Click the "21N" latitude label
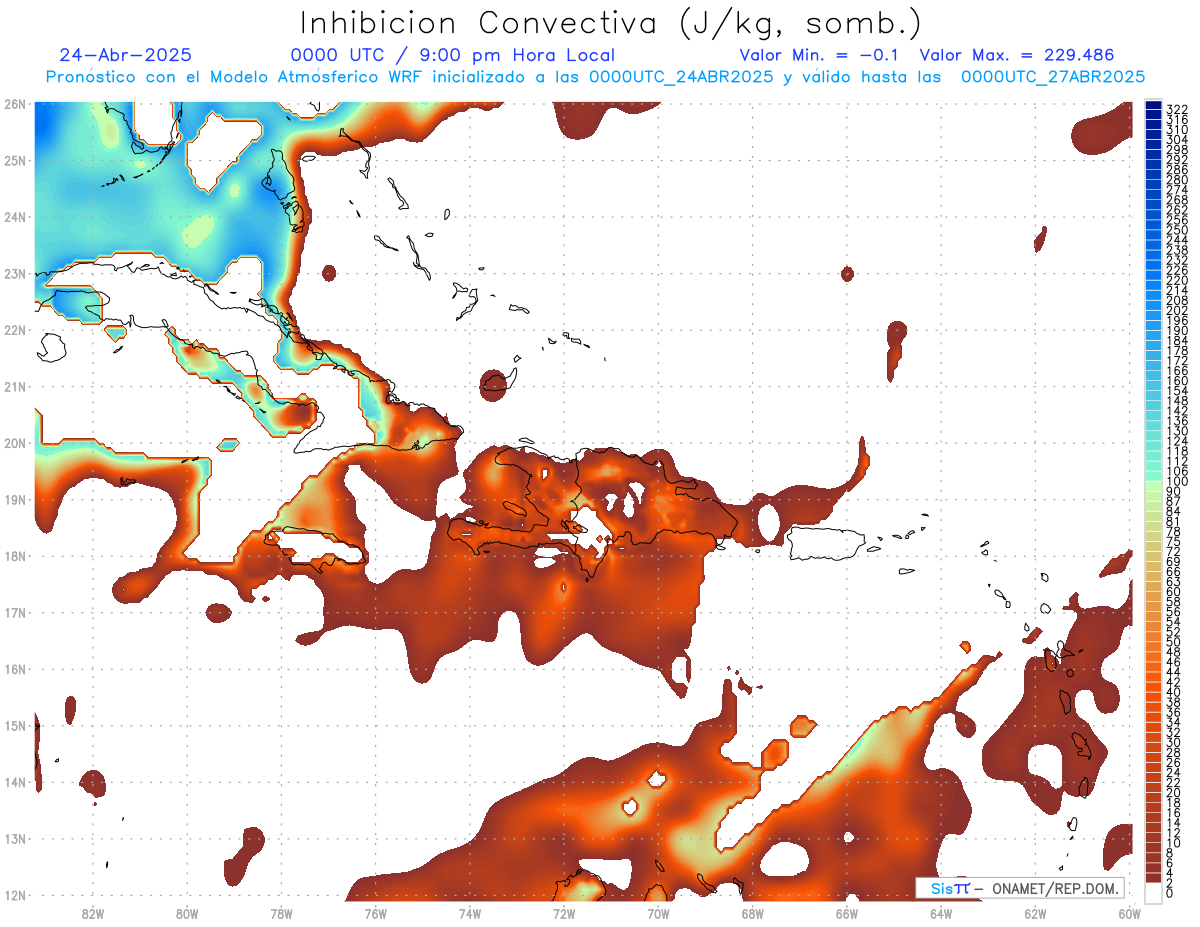Image resolution: width=1200 pixels, height=927 pixels. point(15,386)
